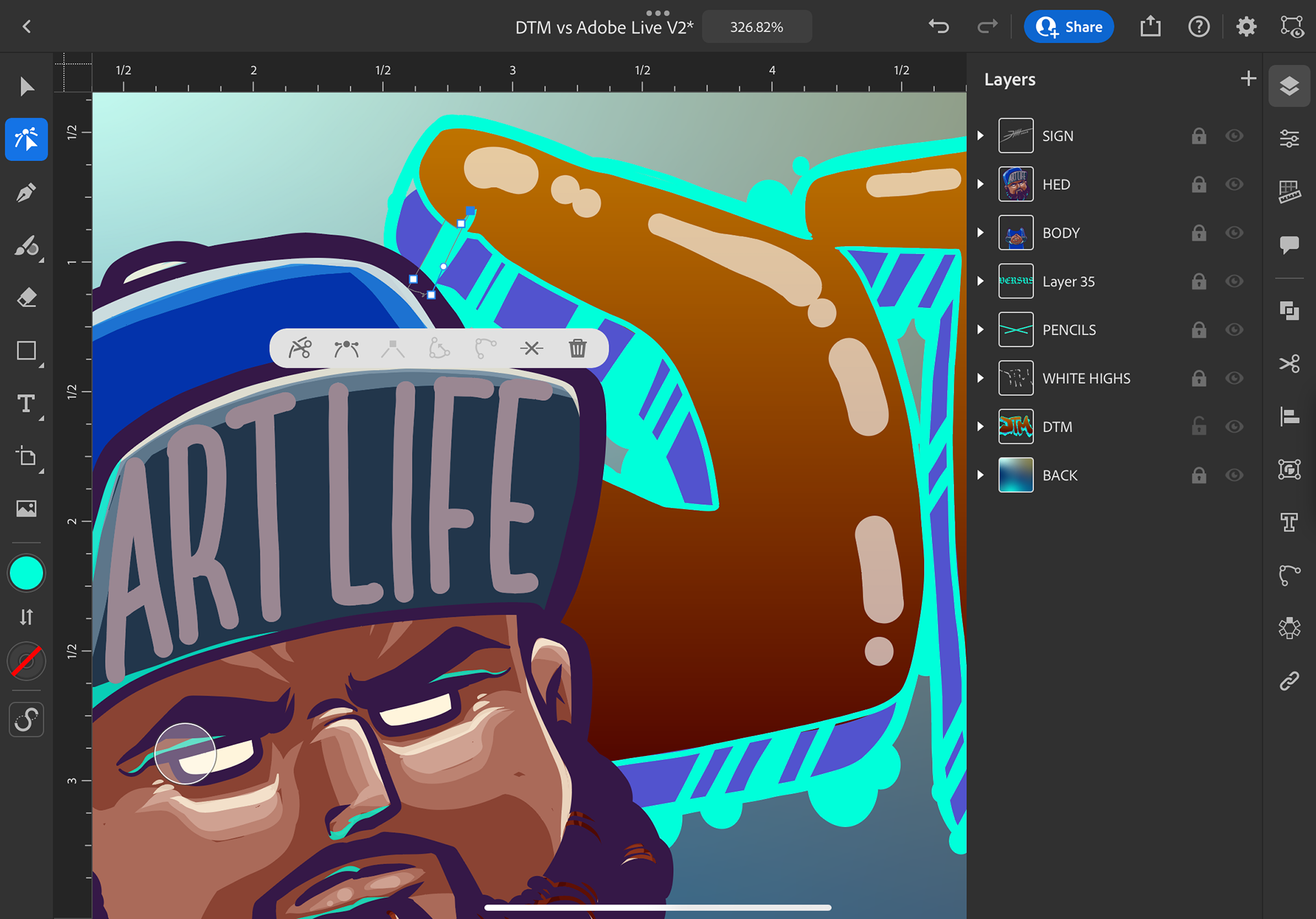Screen dimensions: 1316x919
Task: Select the Pen tool
Action: 27,193
